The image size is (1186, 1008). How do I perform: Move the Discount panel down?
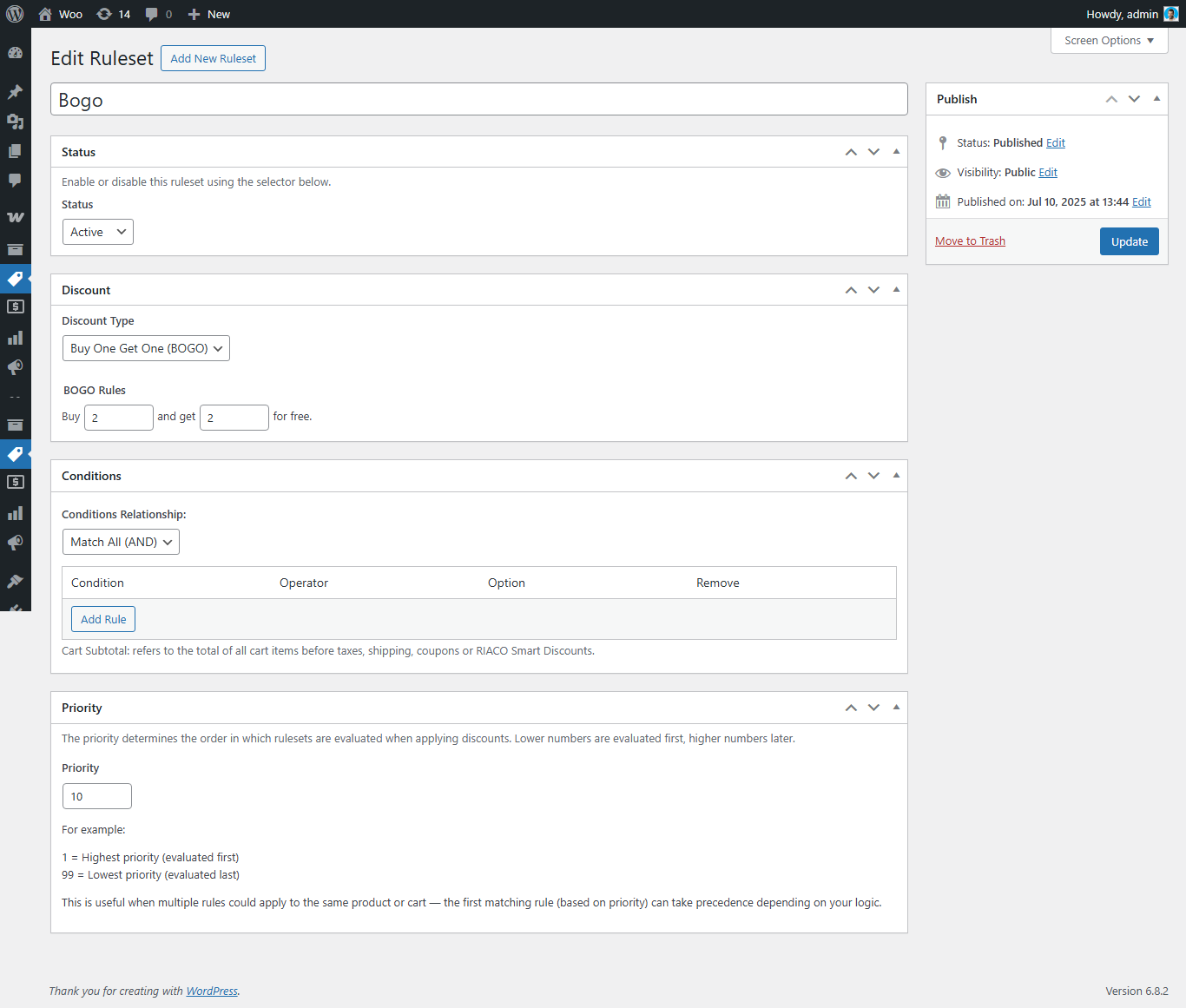point(873,290)
